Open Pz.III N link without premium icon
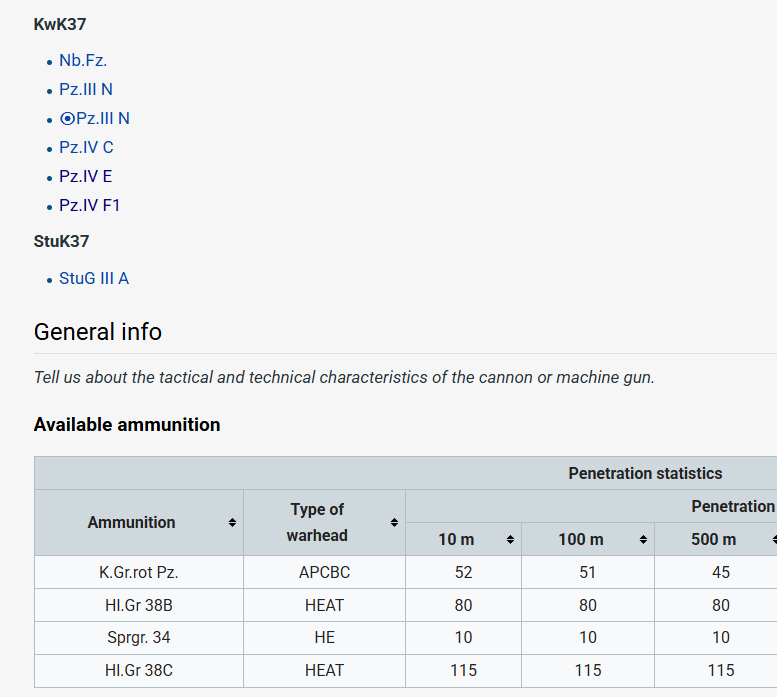 [86, 90]
